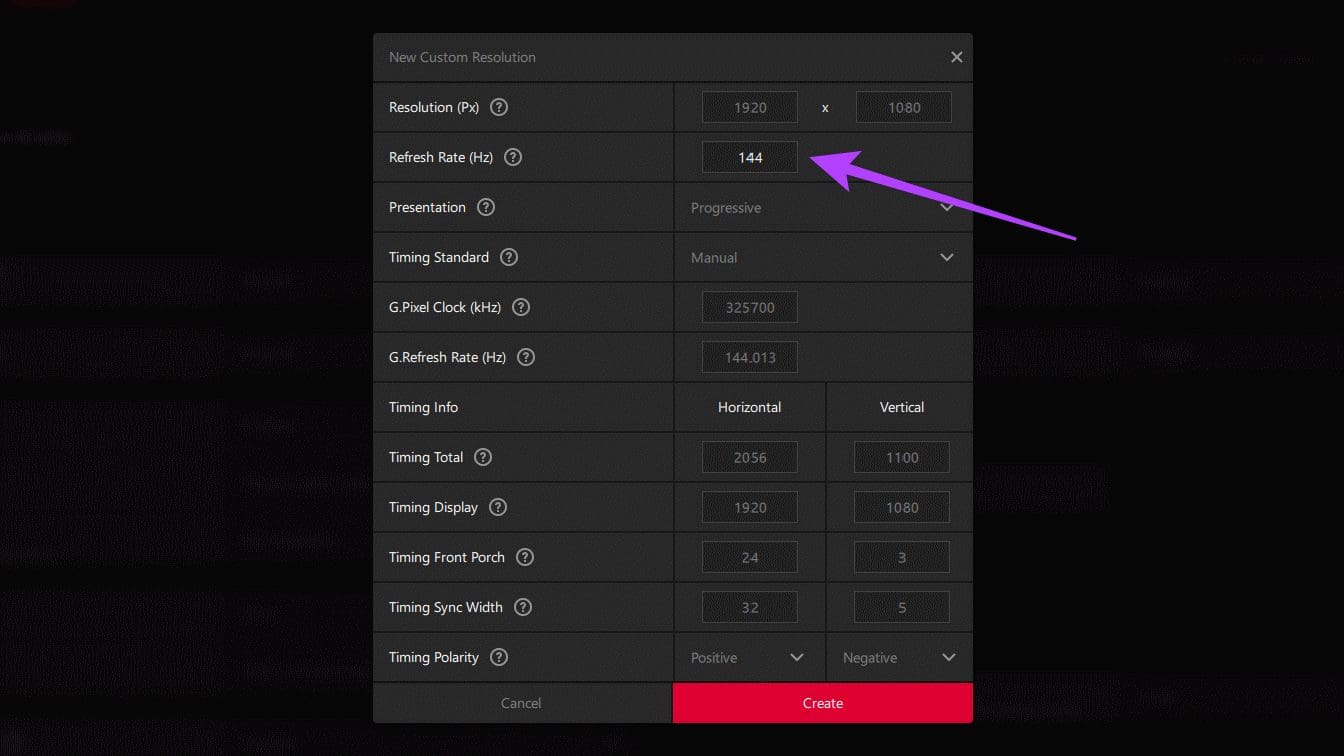
Task: Open the Timing Total help tooltip
Action: click(x=482, y=457)
